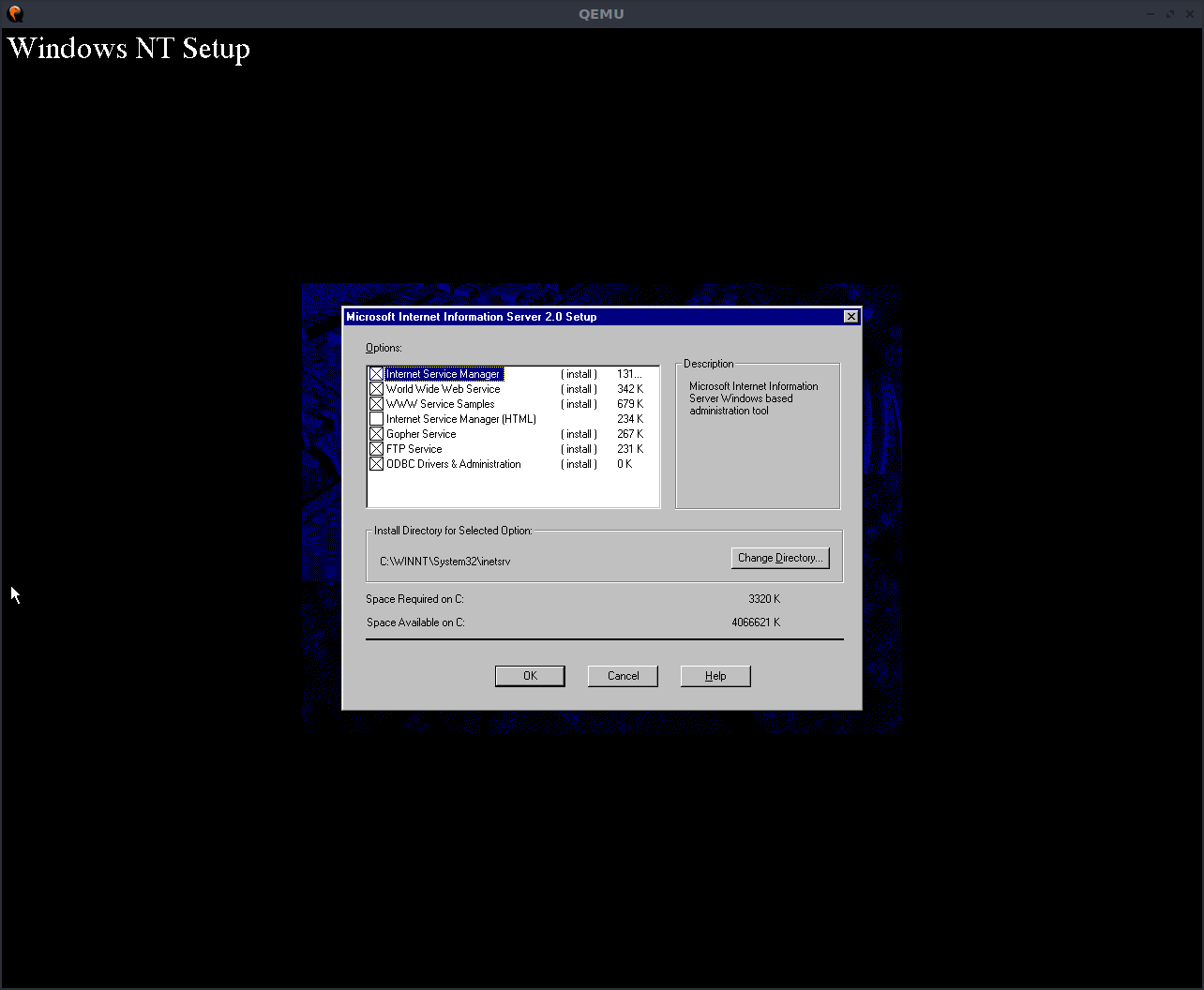Screen dimensions: 1204x990
Task: Uncheck the World Wide Web Service checkbox
Action: tap(376, 389)
